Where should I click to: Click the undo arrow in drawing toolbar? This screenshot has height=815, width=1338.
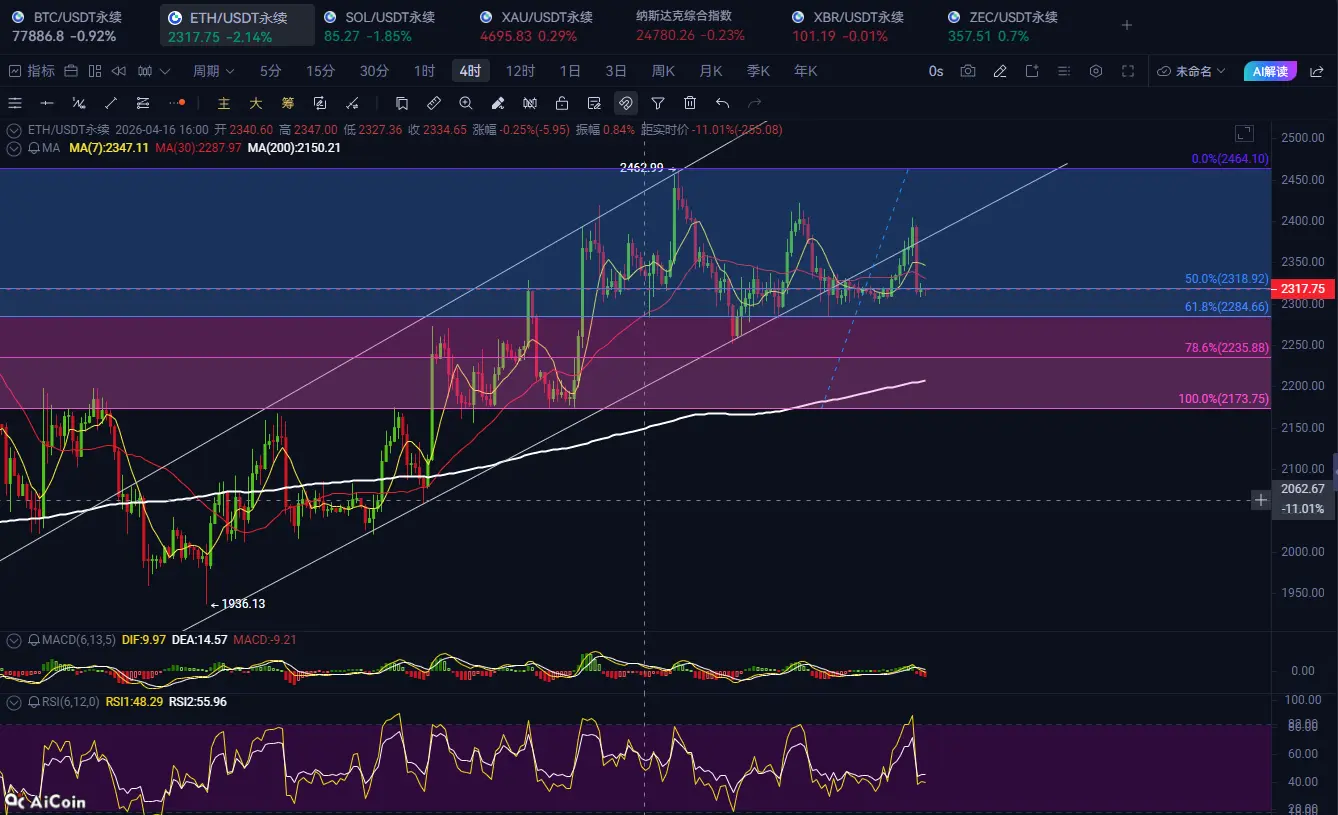coord(722,103)
